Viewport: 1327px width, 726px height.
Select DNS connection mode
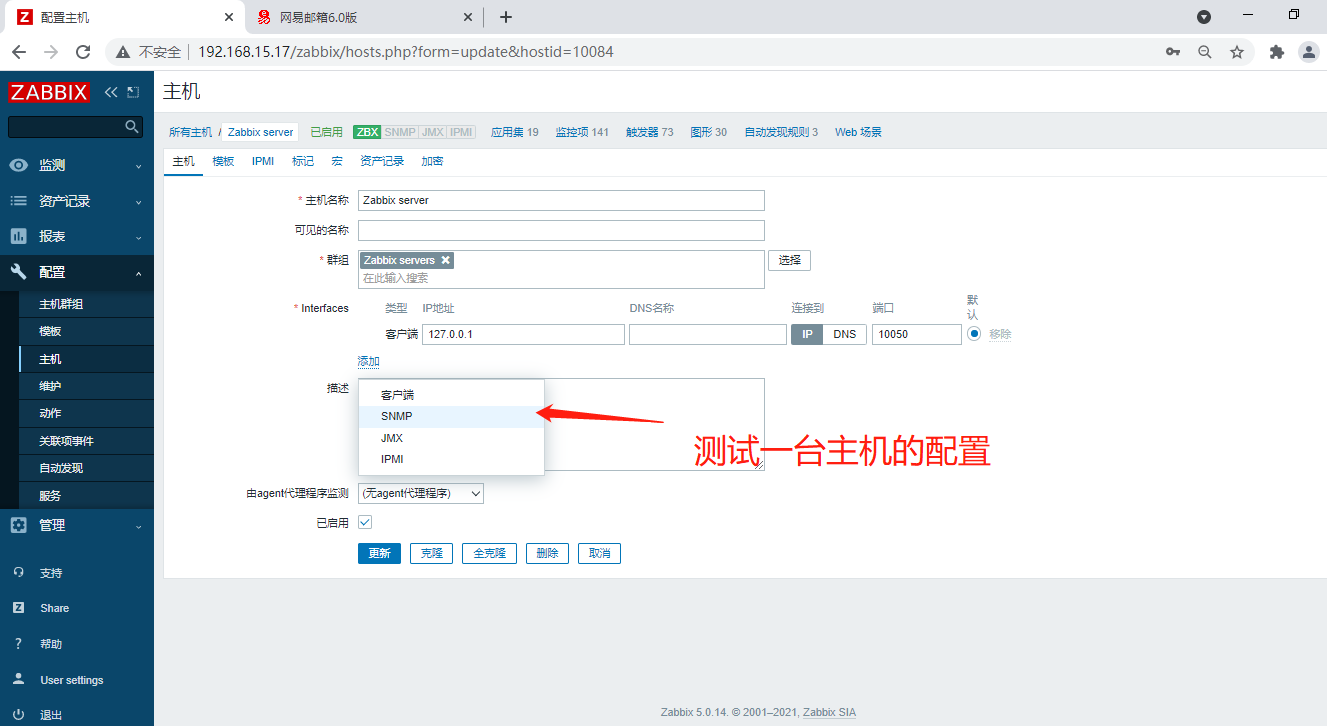click(x=845, y=334)
